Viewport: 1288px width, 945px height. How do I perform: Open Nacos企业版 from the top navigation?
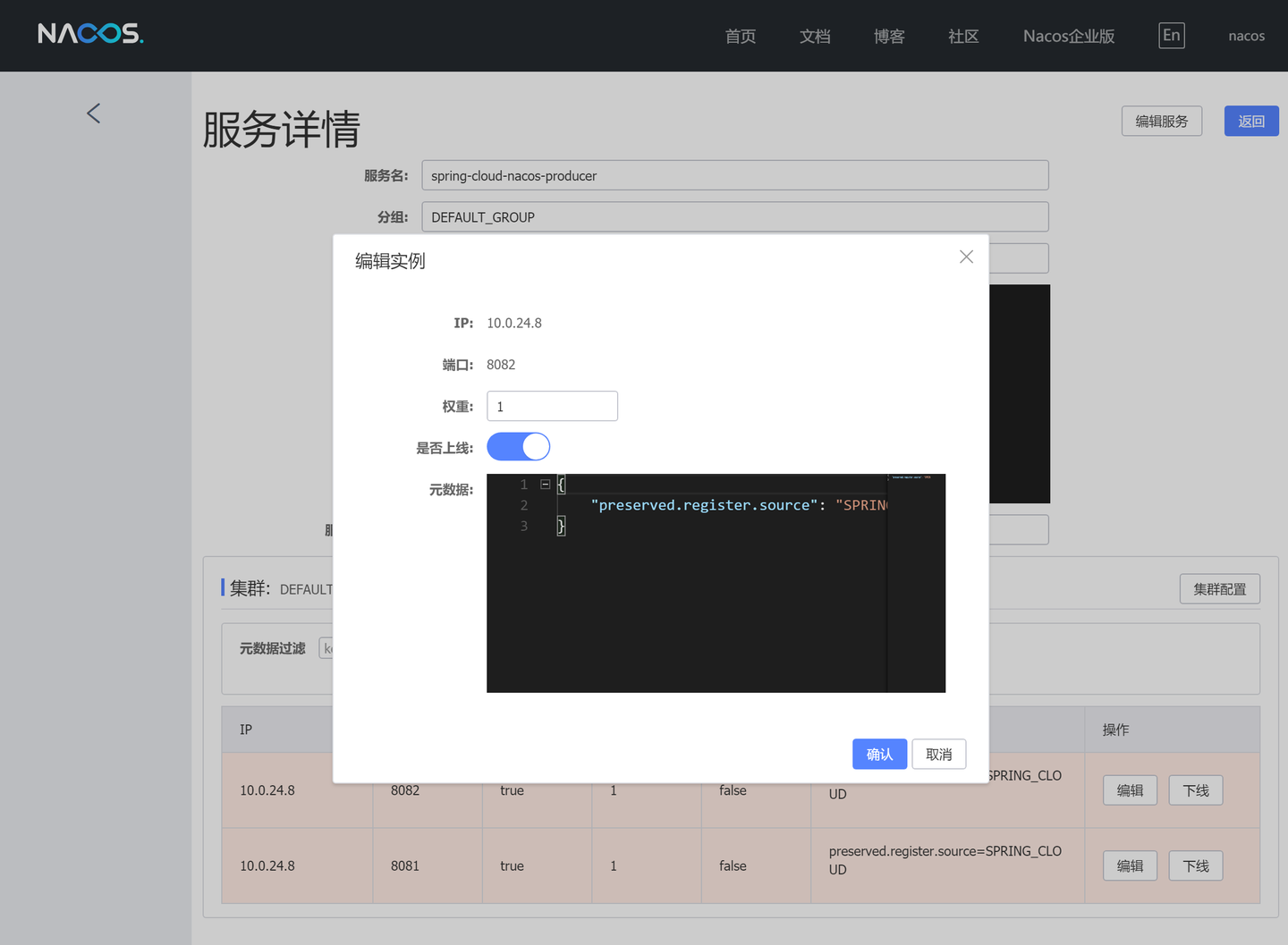1068,37
